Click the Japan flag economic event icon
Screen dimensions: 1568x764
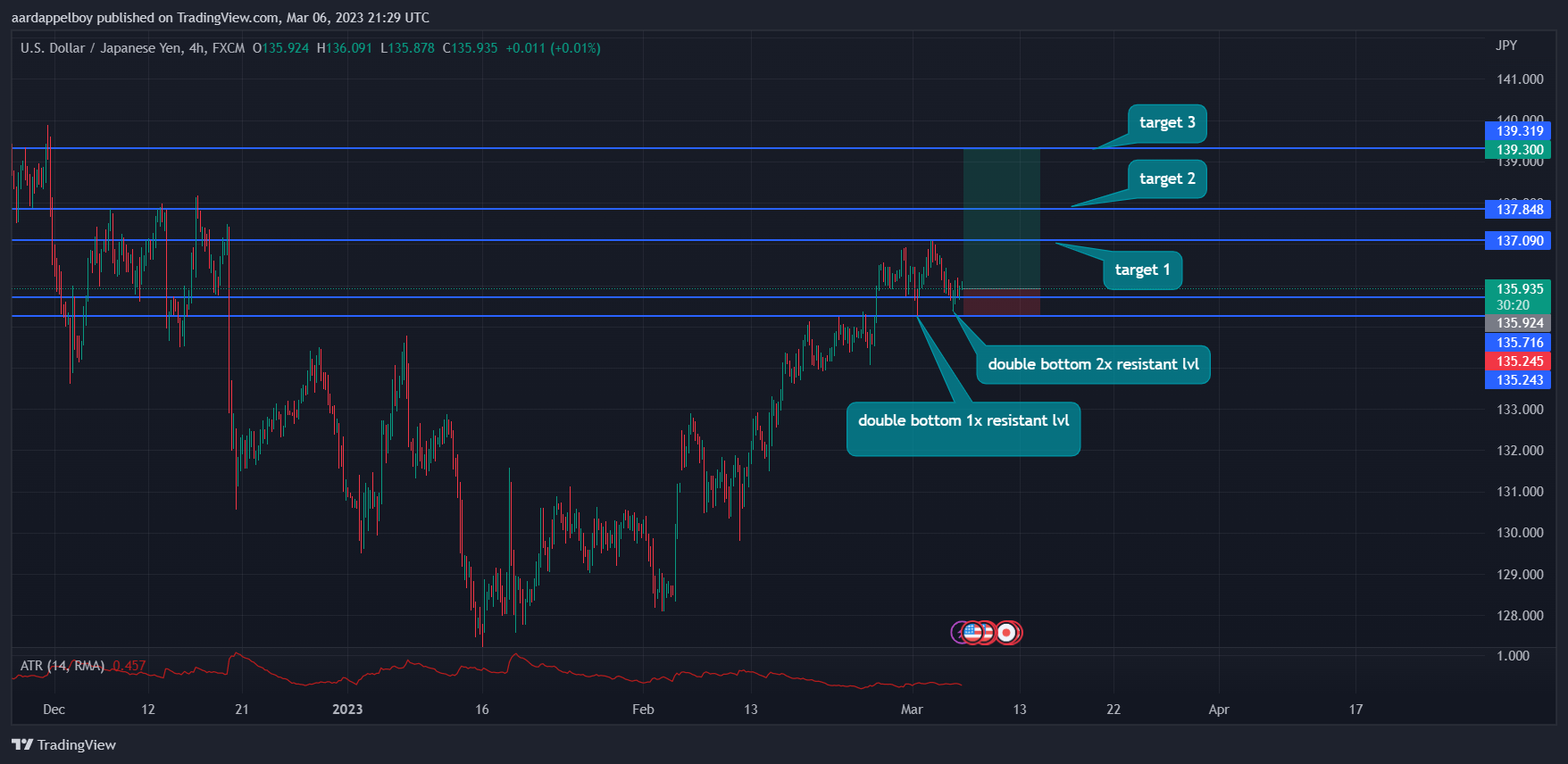point(1006,633)
